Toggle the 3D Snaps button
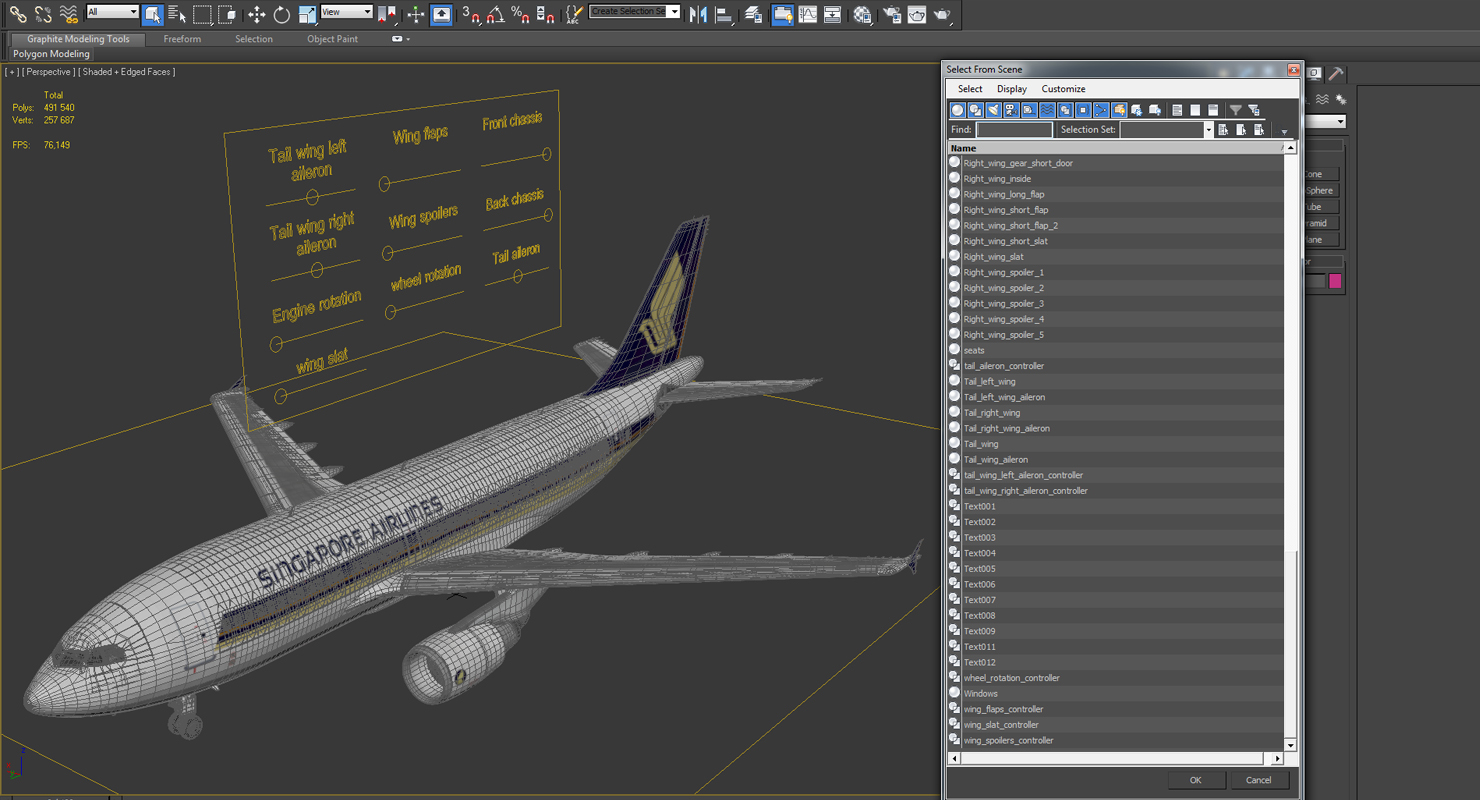Screen dimensions: 1480x800 [x=472, y=14]
